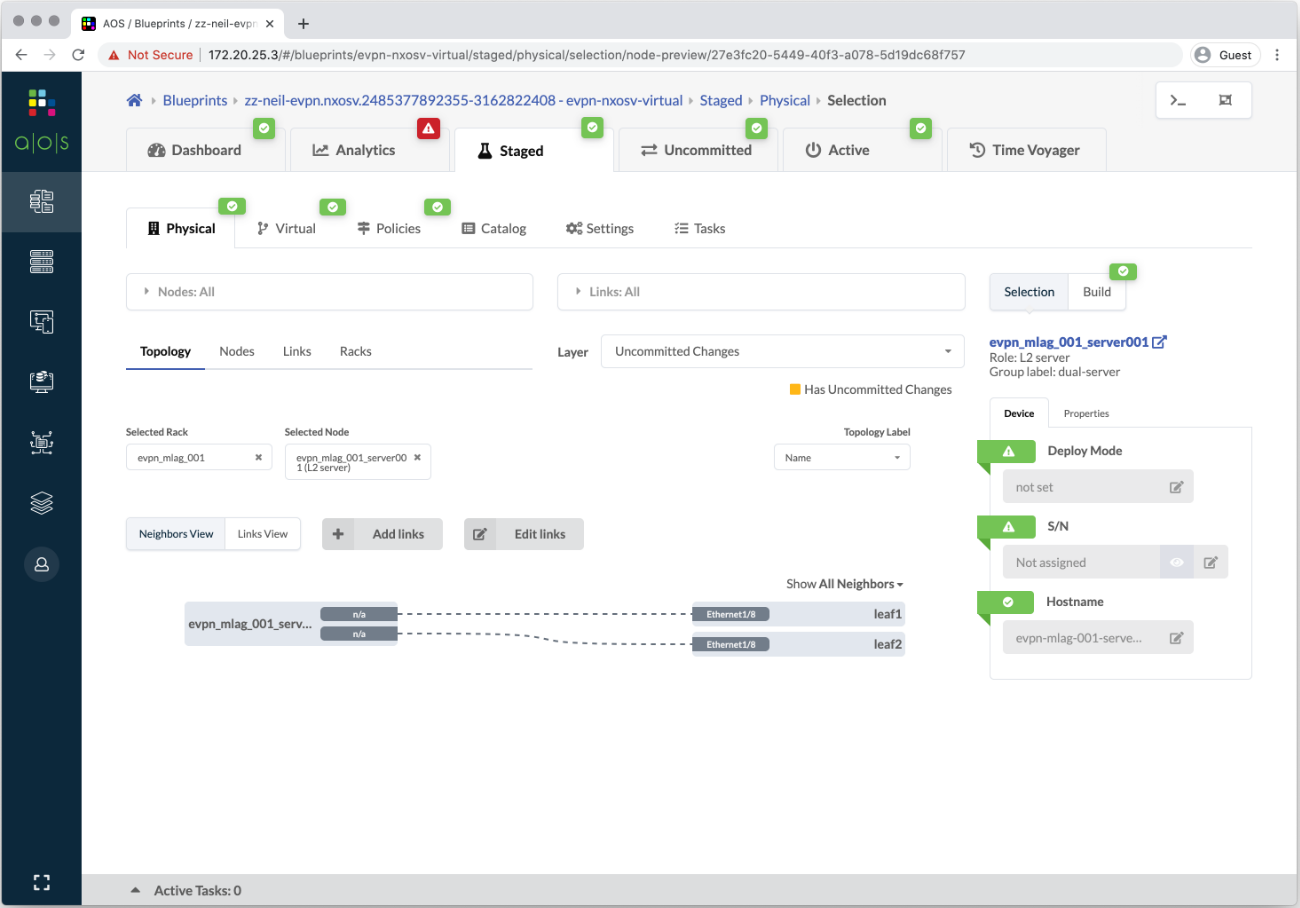The image size is (1300, 908).
Task: Click the Edit links button
Action: [x=523, y=534]
